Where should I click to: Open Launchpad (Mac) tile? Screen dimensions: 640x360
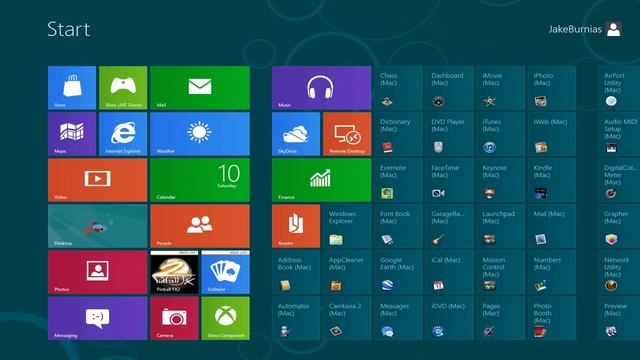tap(500, 226)
